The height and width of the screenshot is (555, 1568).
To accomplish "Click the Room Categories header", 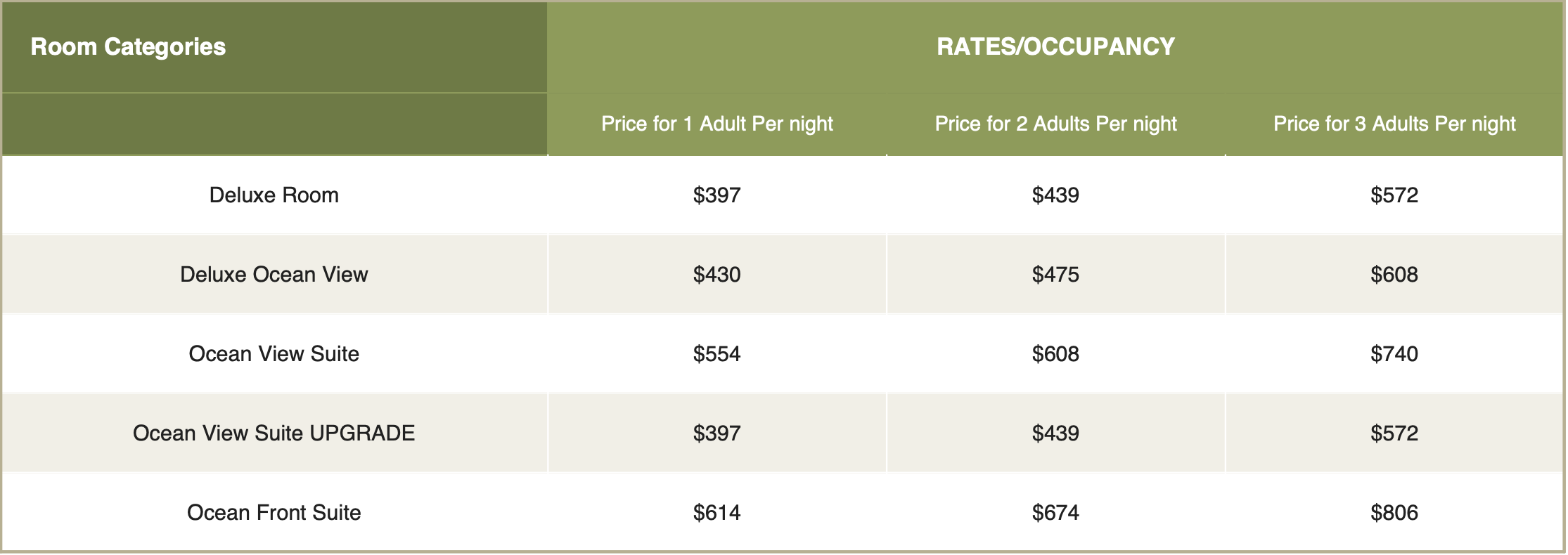I will pos(128,46).
